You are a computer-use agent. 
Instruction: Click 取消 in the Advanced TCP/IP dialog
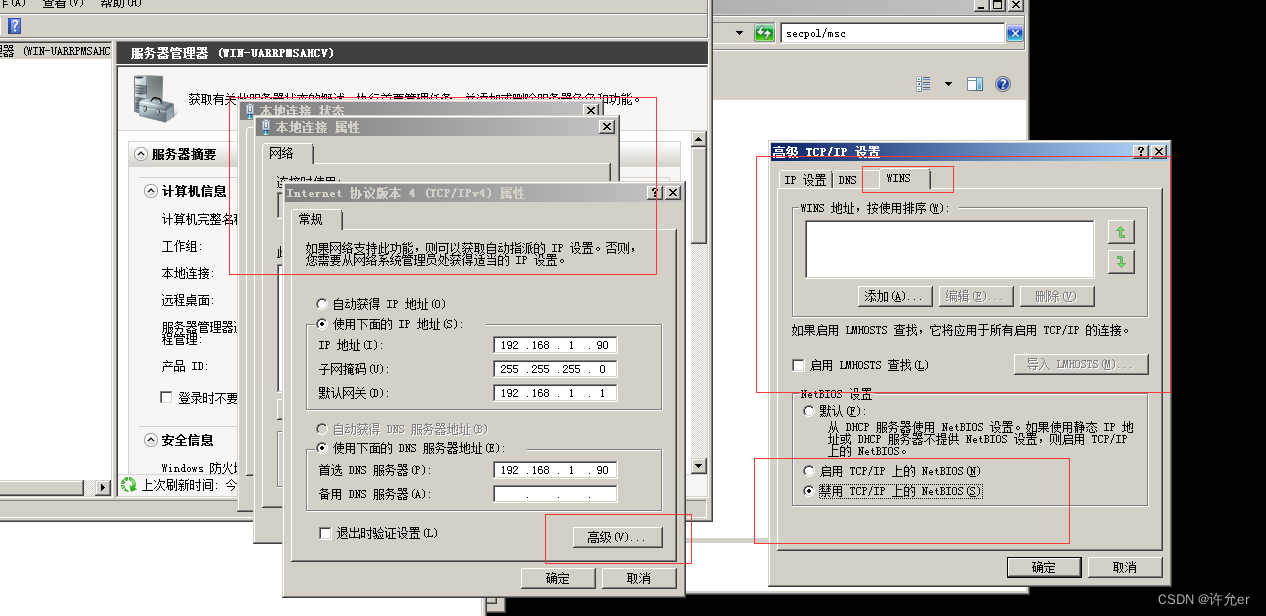click(x=1124, y=567)
